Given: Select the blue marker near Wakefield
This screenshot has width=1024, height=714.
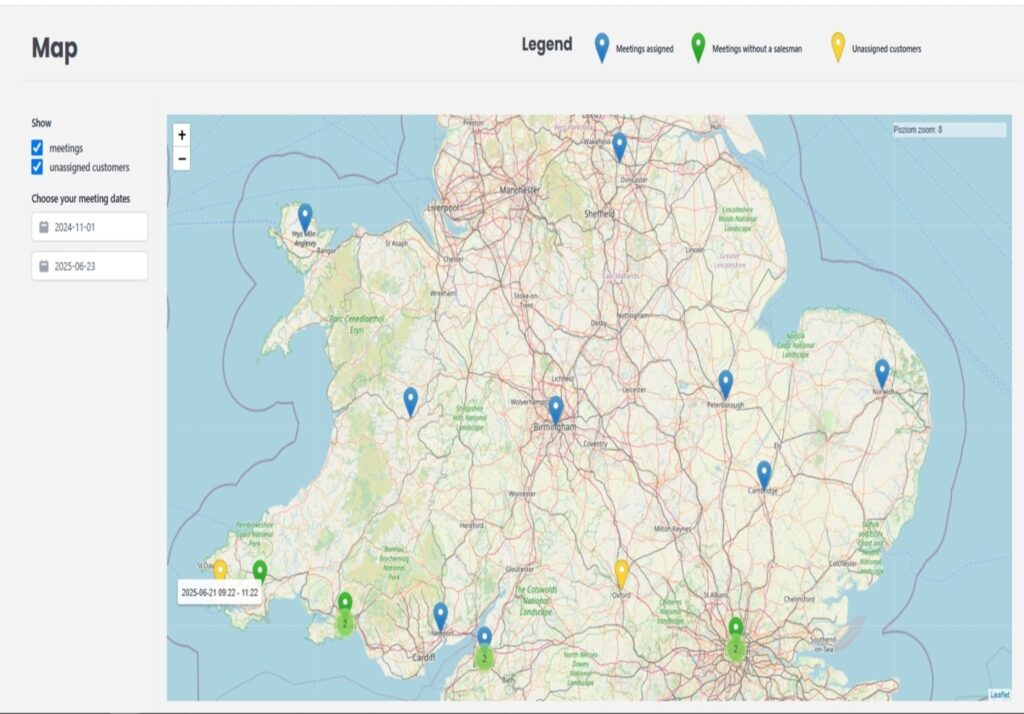Looking at the screenshot, I should (x=619, y=145).
